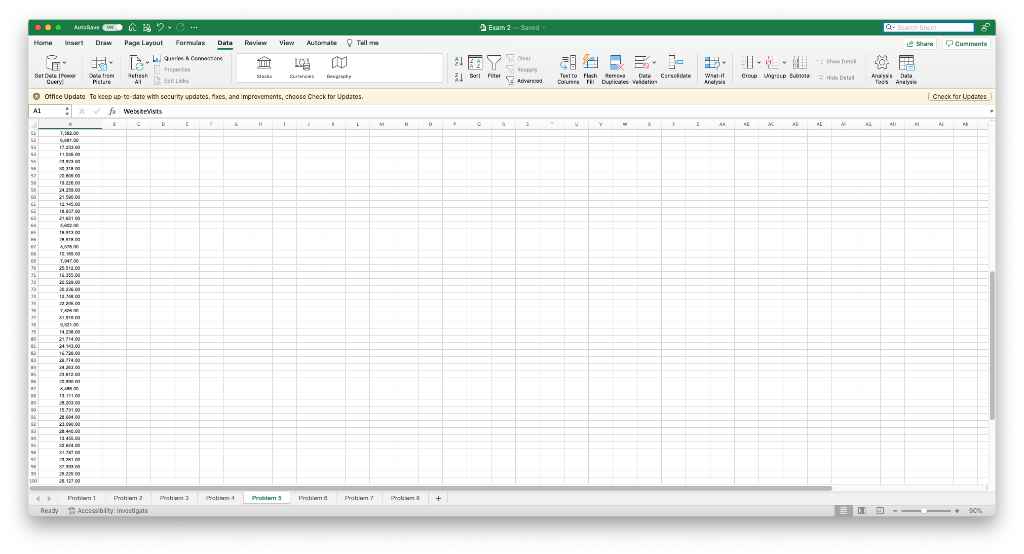
Task: Expand Get Data dropdown arrow
Action: (x=65, y=63)
